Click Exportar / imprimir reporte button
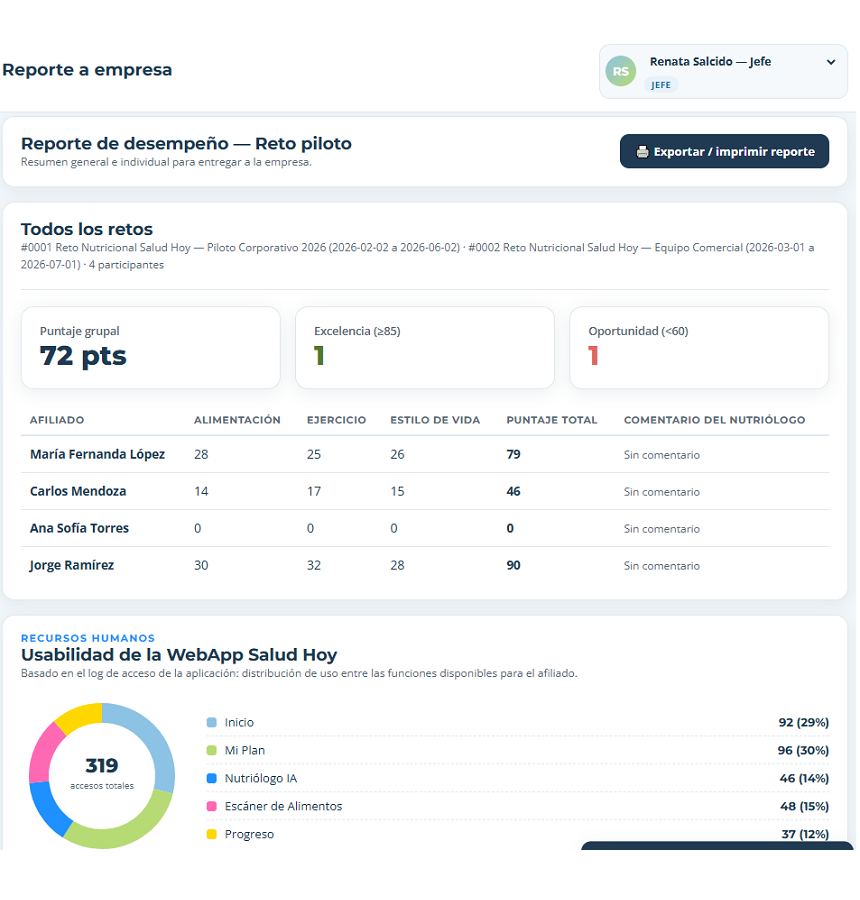This screenshot has height=900, width=860. pos(725,152)
